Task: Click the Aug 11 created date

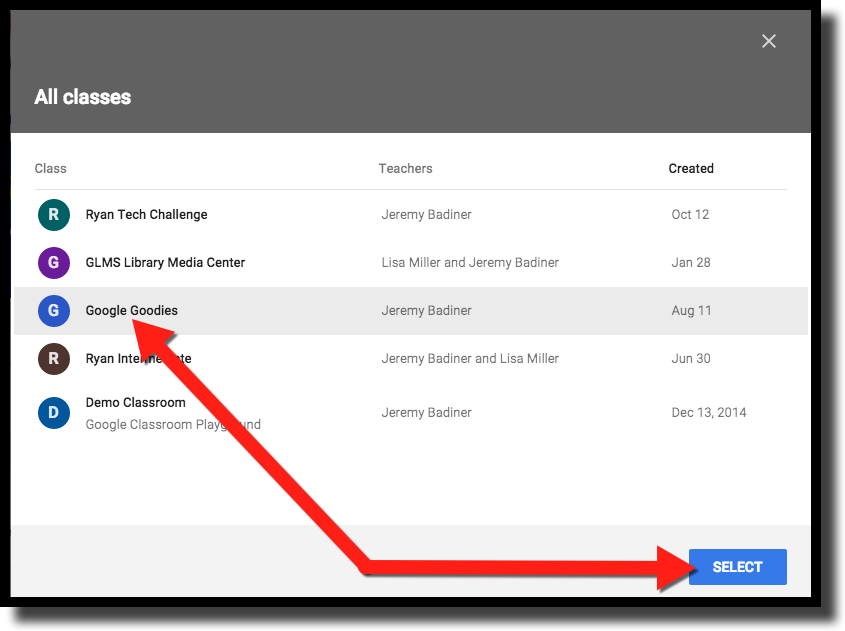Action: pos(691,310)
